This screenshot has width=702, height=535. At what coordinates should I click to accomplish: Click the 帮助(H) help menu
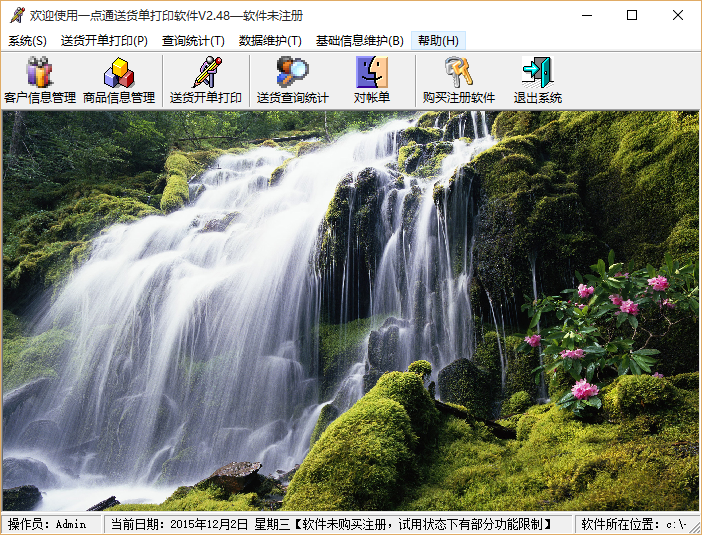(438, 41)
